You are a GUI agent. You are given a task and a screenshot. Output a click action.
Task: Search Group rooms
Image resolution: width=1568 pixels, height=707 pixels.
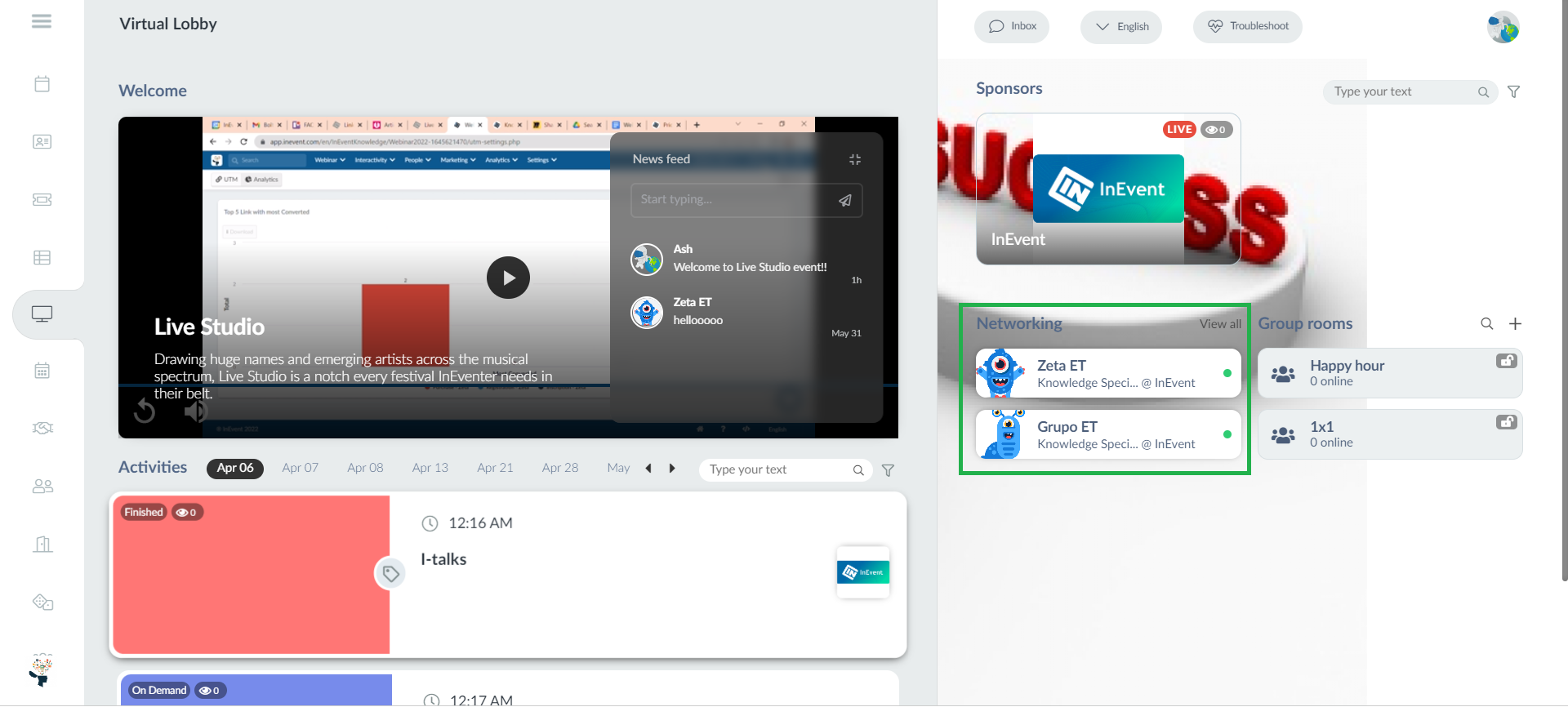[x=1487, y=324]
